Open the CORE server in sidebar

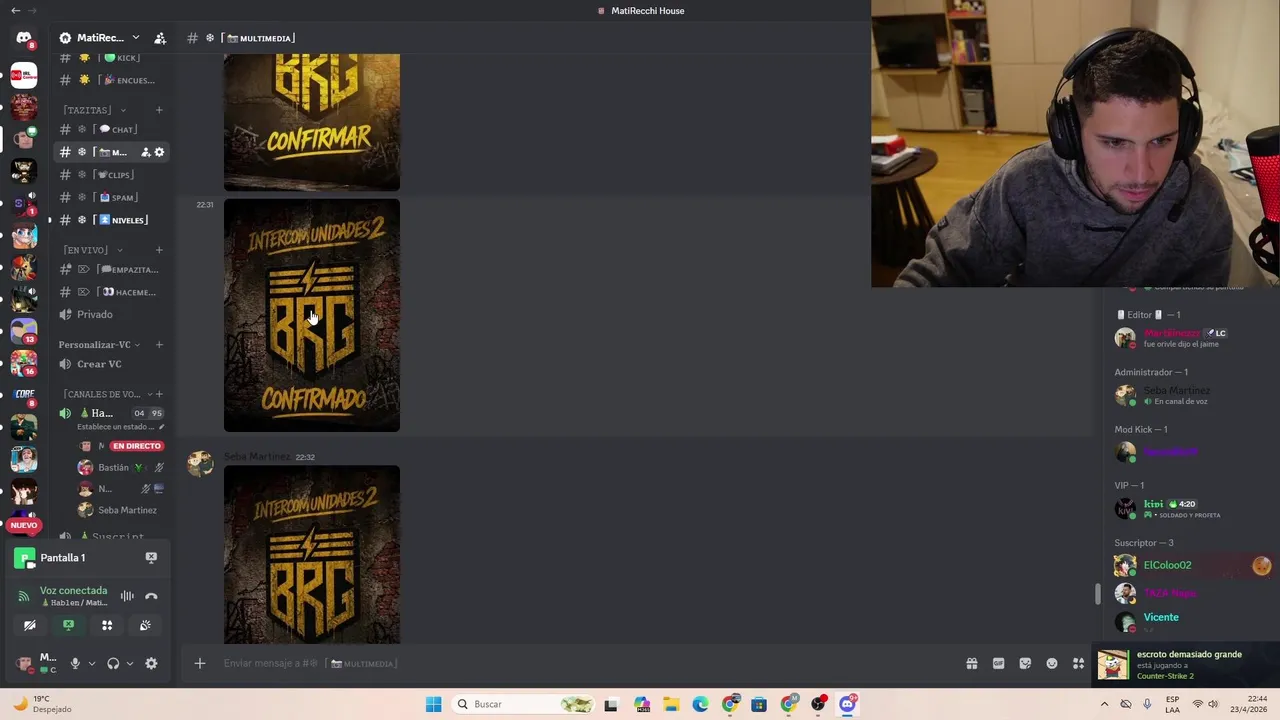click(24, 394)
